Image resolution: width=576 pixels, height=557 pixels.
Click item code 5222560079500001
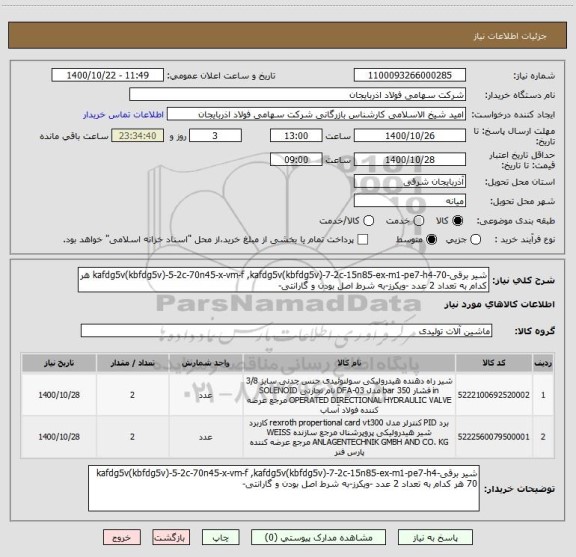point(494,437)
